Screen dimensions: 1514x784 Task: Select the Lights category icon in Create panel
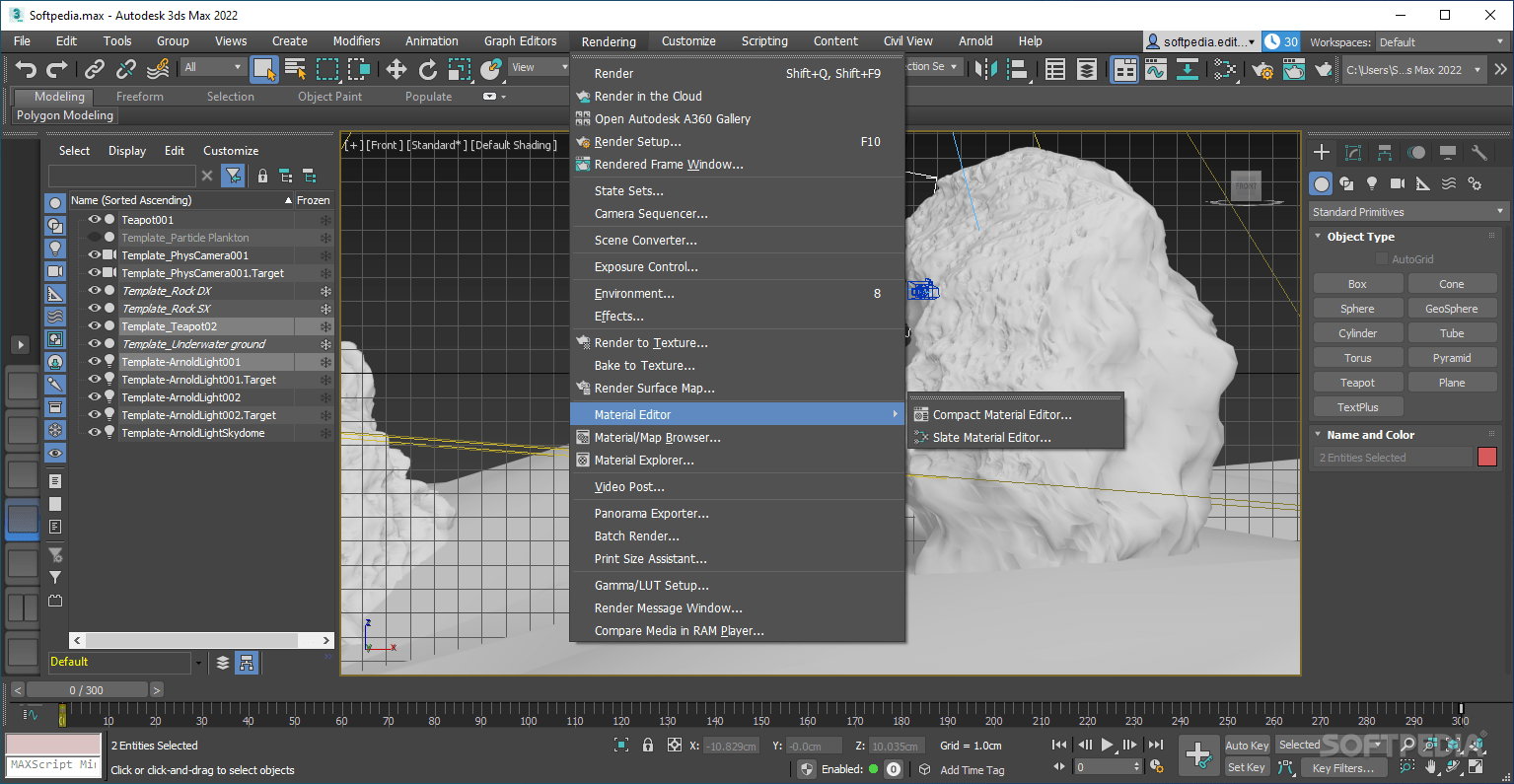click(1371, 183)
